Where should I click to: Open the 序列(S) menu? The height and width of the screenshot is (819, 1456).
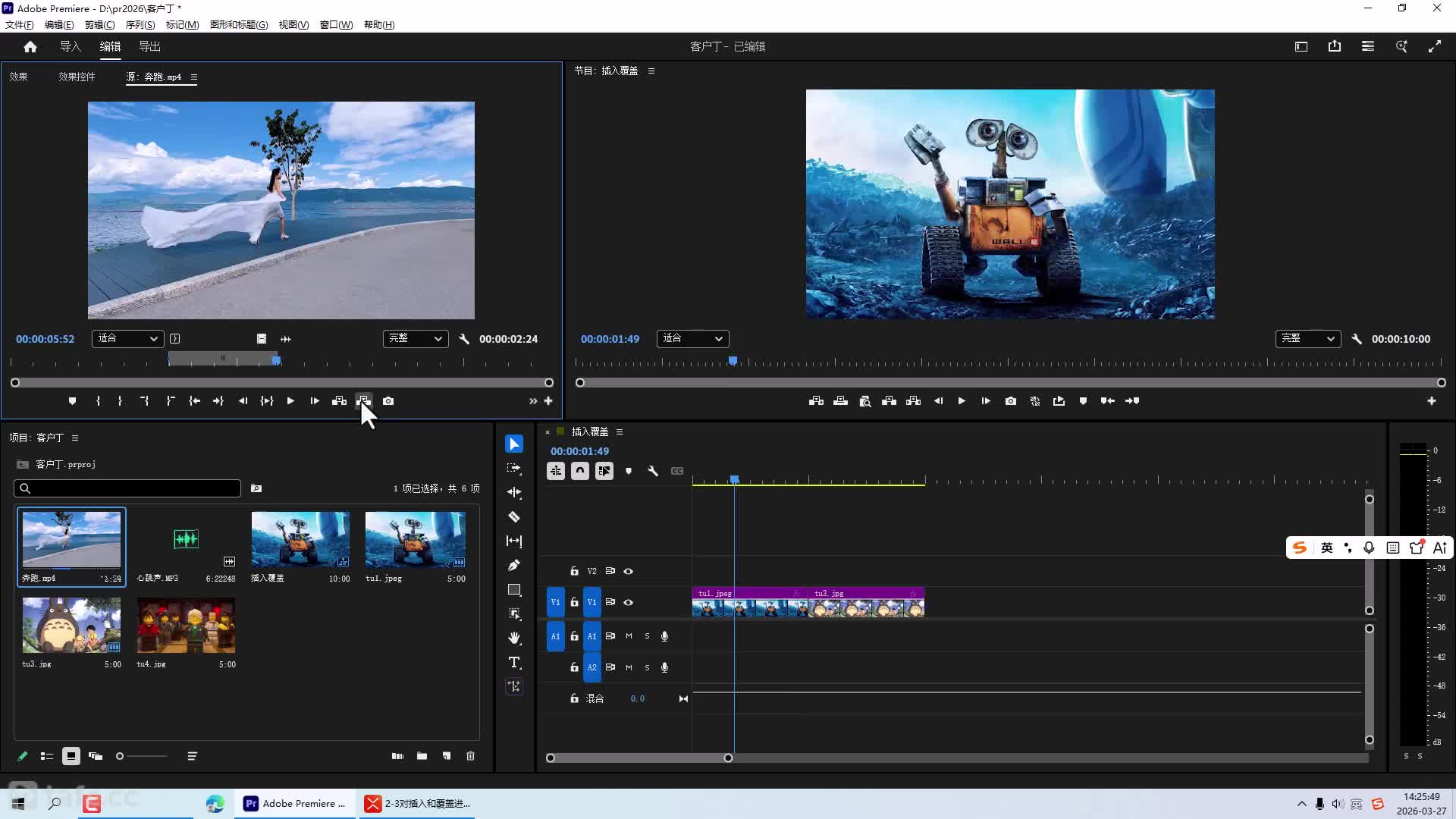[140, 25]
